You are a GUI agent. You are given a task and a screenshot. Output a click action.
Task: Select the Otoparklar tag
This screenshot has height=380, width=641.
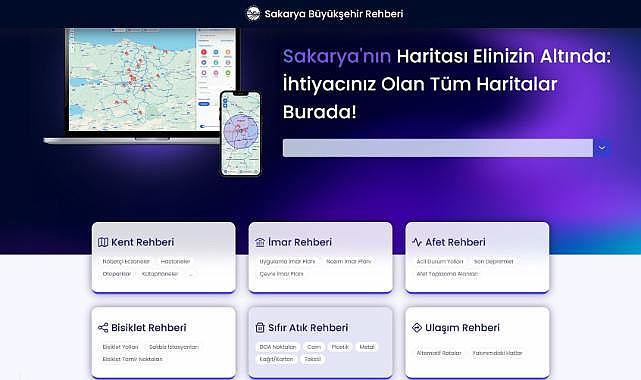(117, 274)
